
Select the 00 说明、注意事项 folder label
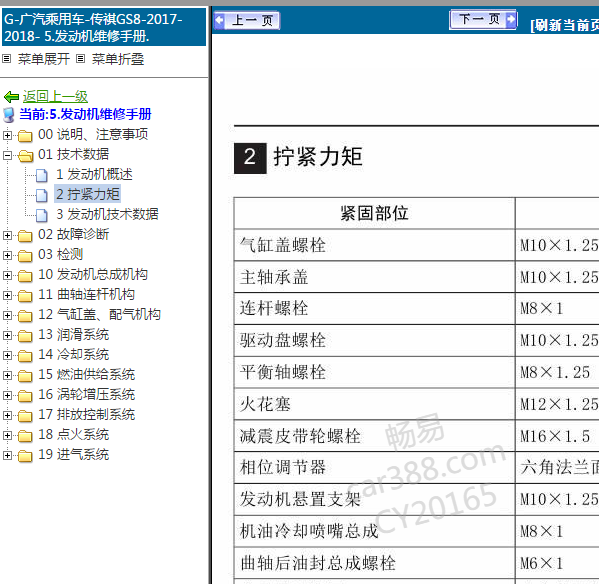pyautogui.click(x=93, y=134)
